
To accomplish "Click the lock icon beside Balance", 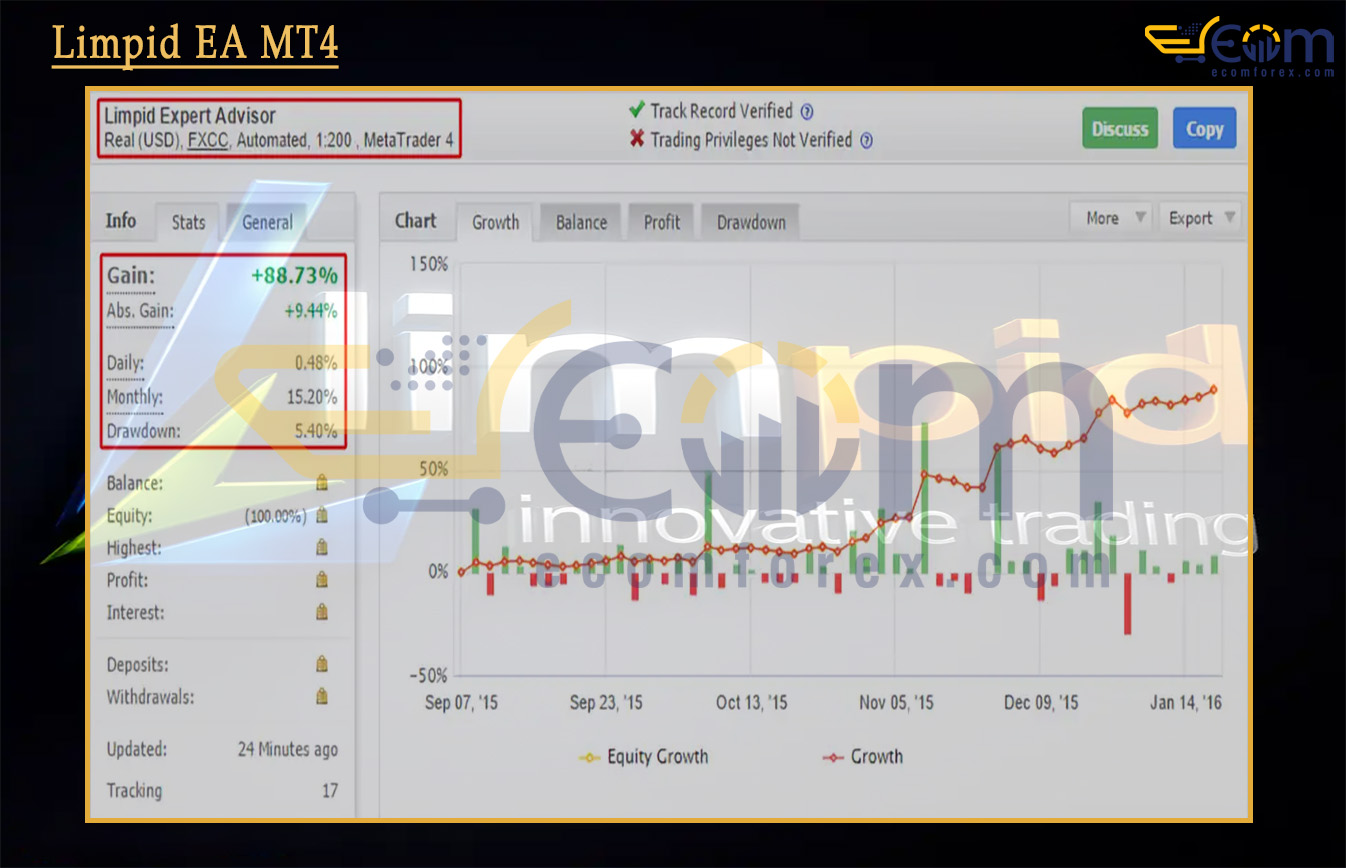I will (322, 483).
